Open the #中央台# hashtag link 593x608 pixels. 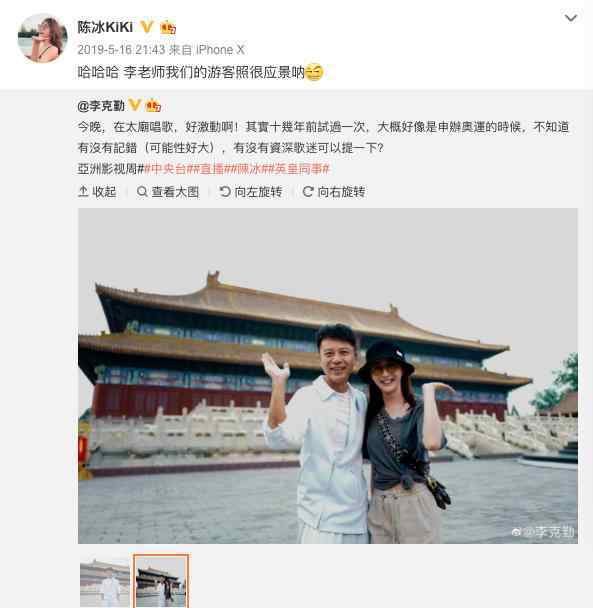(x=167, y=169)
